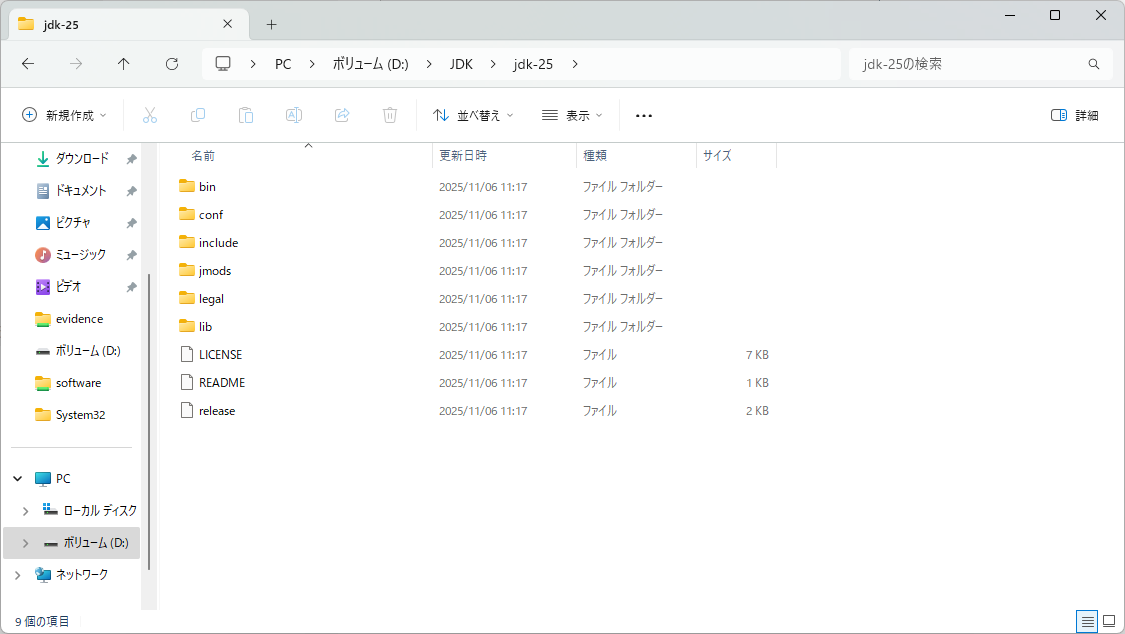Image resolution: width=1125 pixels, height=634 pixels.
Task: Add a new tab with plus button
Action: [x=271, y=24]
